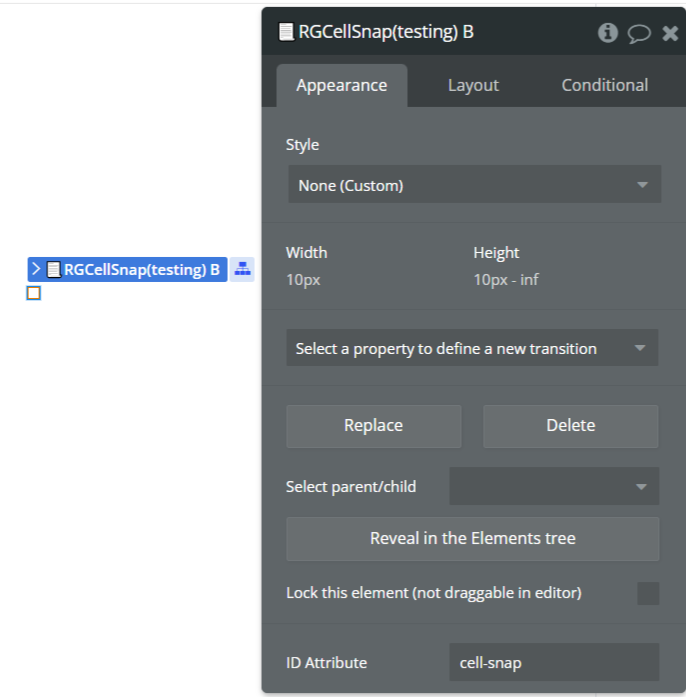Viewport: 686px width, 697px height.
Task: Switch to the Layout tab
Action: click(x=473, y=85)
